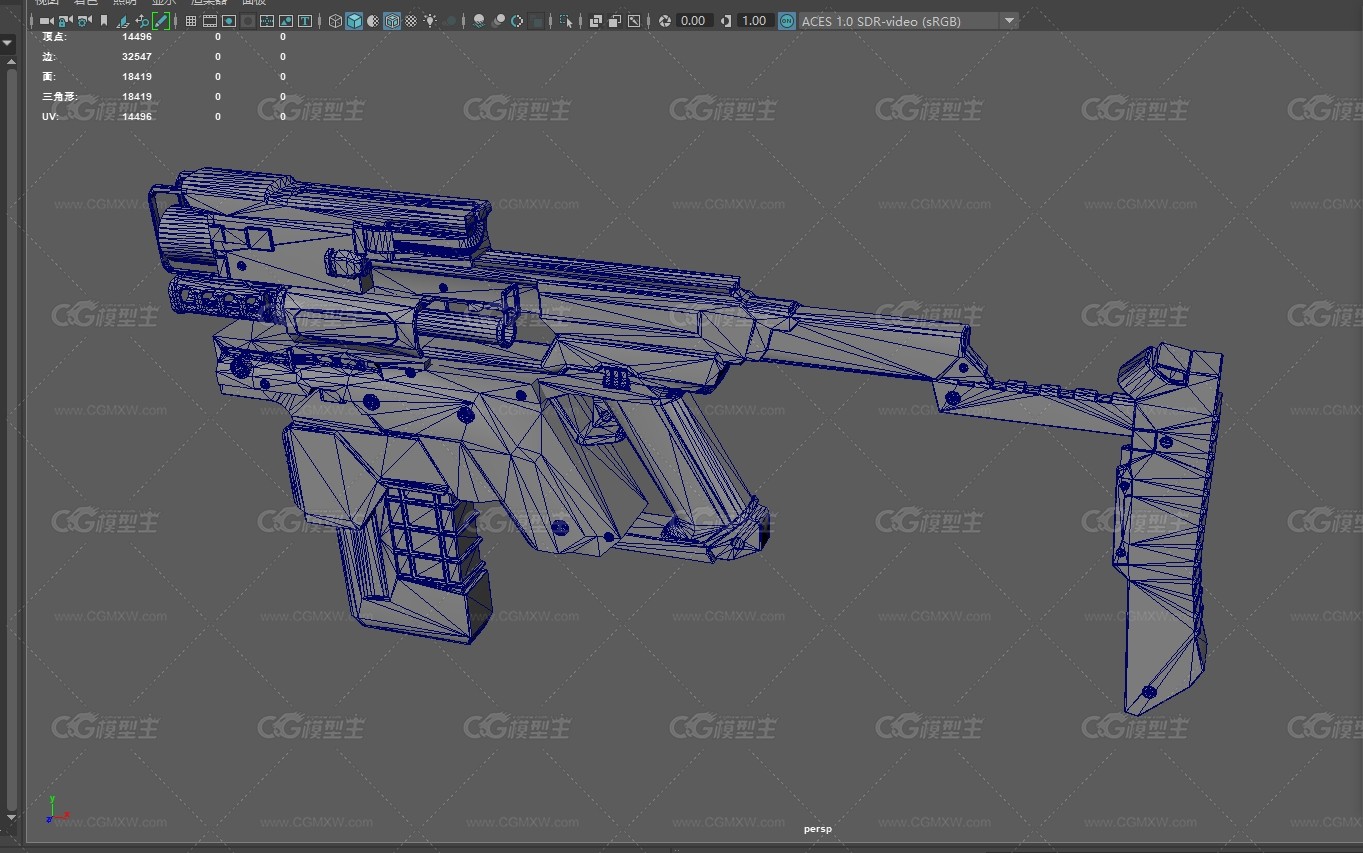
Task: Click the '边:' HUD label
Action: [x=49, y=57]
